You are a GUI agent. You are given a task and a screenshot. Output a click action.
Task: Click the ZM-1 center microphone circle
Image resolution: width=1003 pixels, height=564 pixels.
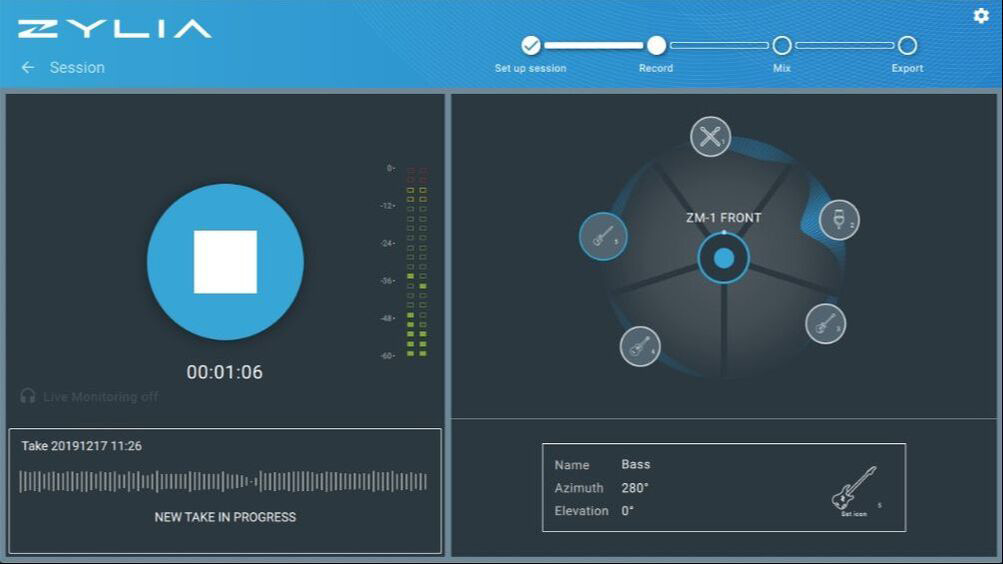coord(723,258)
